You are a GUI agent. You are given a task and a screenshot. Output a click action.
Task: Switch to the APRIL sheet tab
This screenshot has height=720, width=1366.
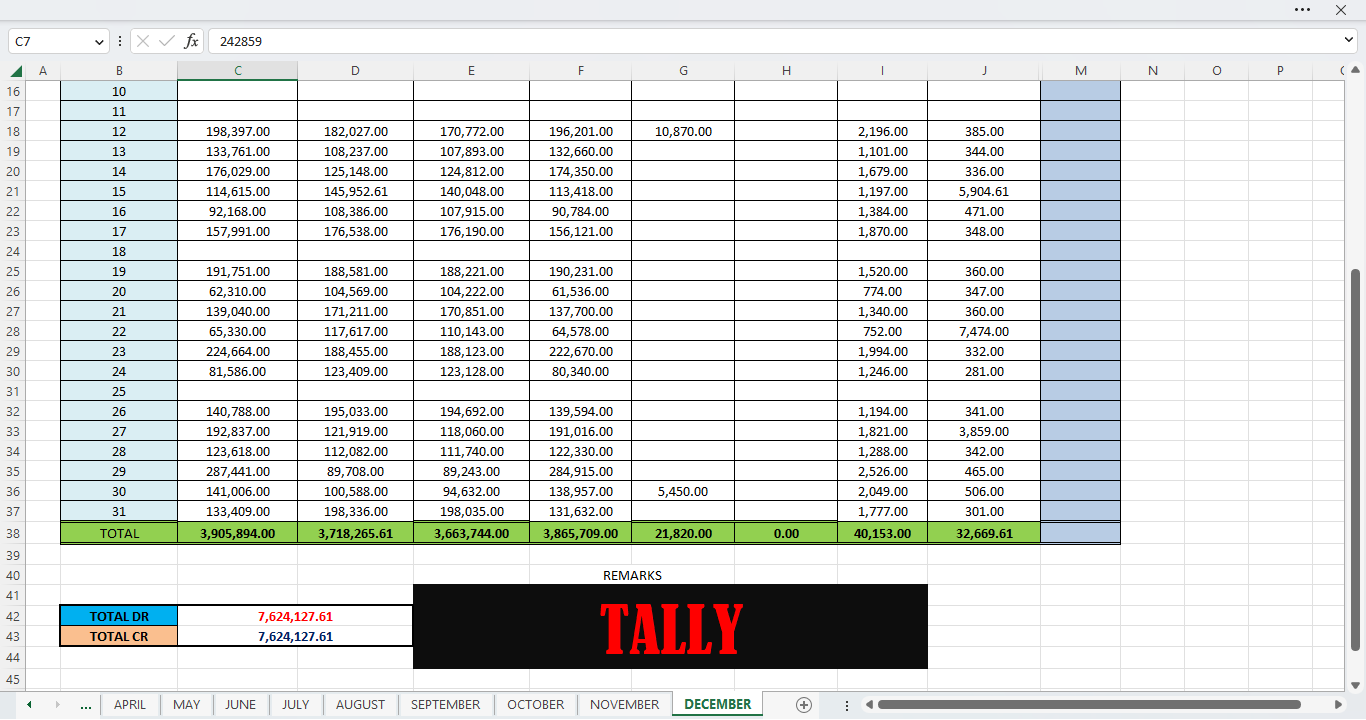pos(130,705)
